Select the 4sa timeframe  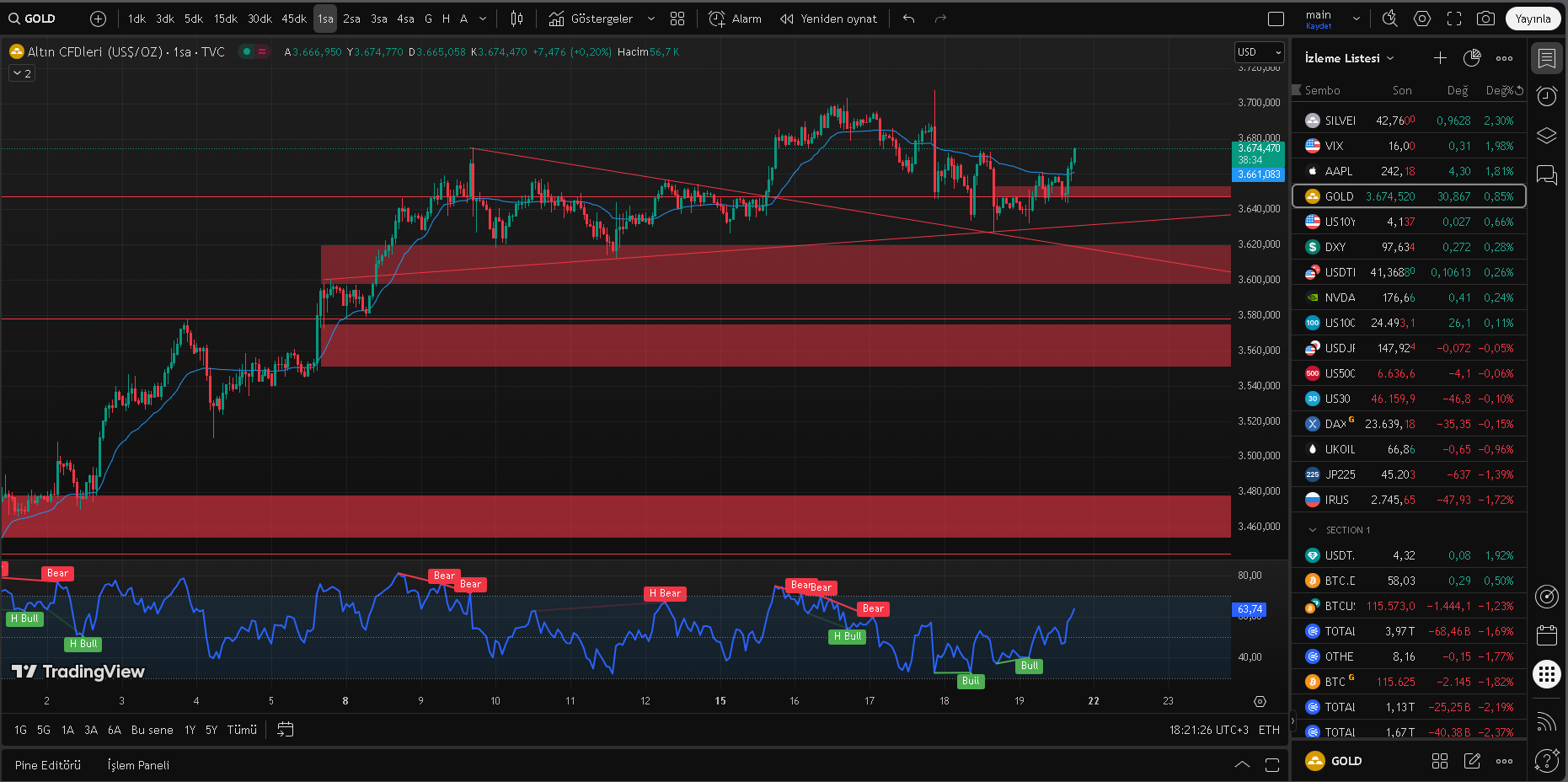point(405,19)
